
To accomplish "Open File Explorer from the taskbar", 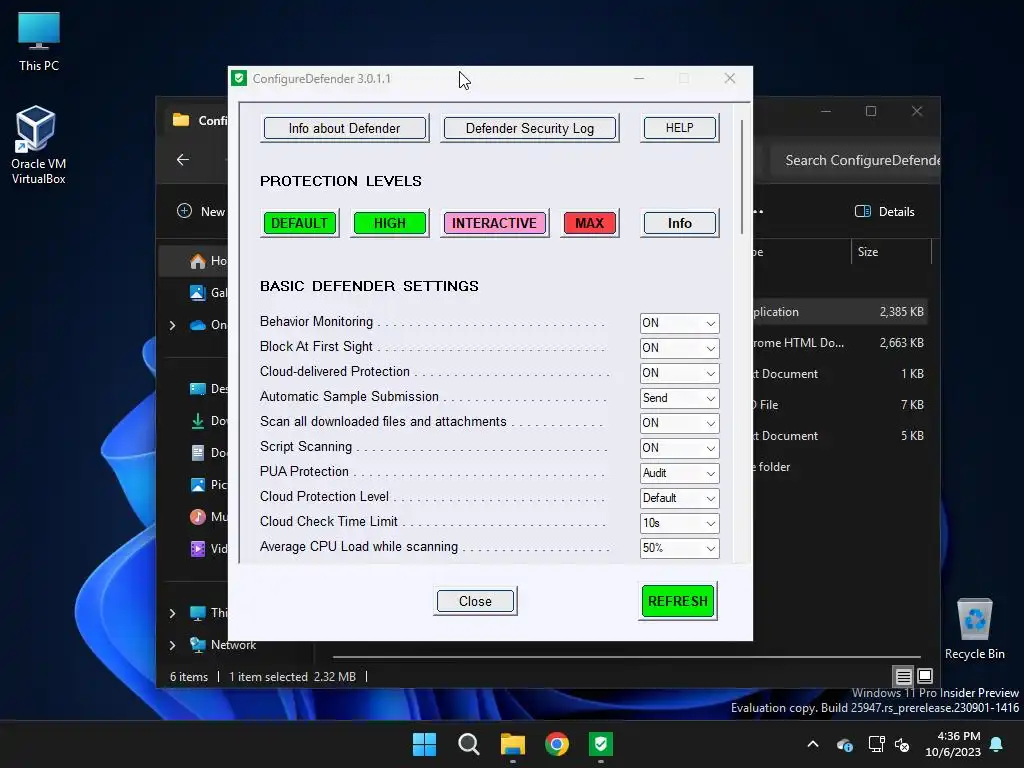I will tap(513, 744).
